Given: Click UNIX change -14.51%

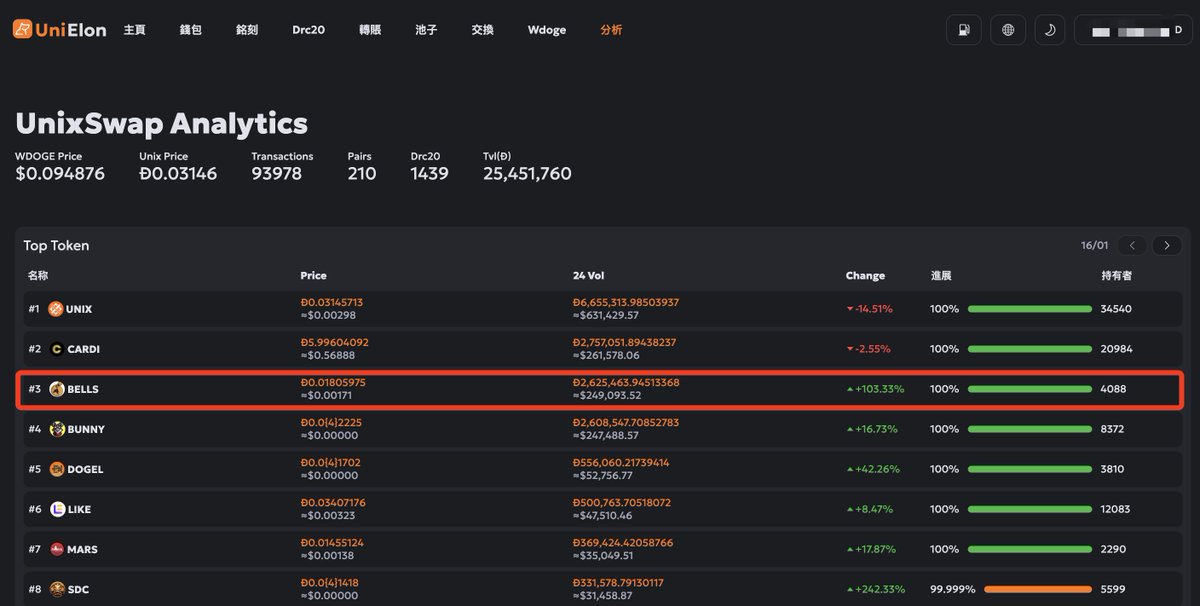Looking at the screenshot, I should pos(869,309).
